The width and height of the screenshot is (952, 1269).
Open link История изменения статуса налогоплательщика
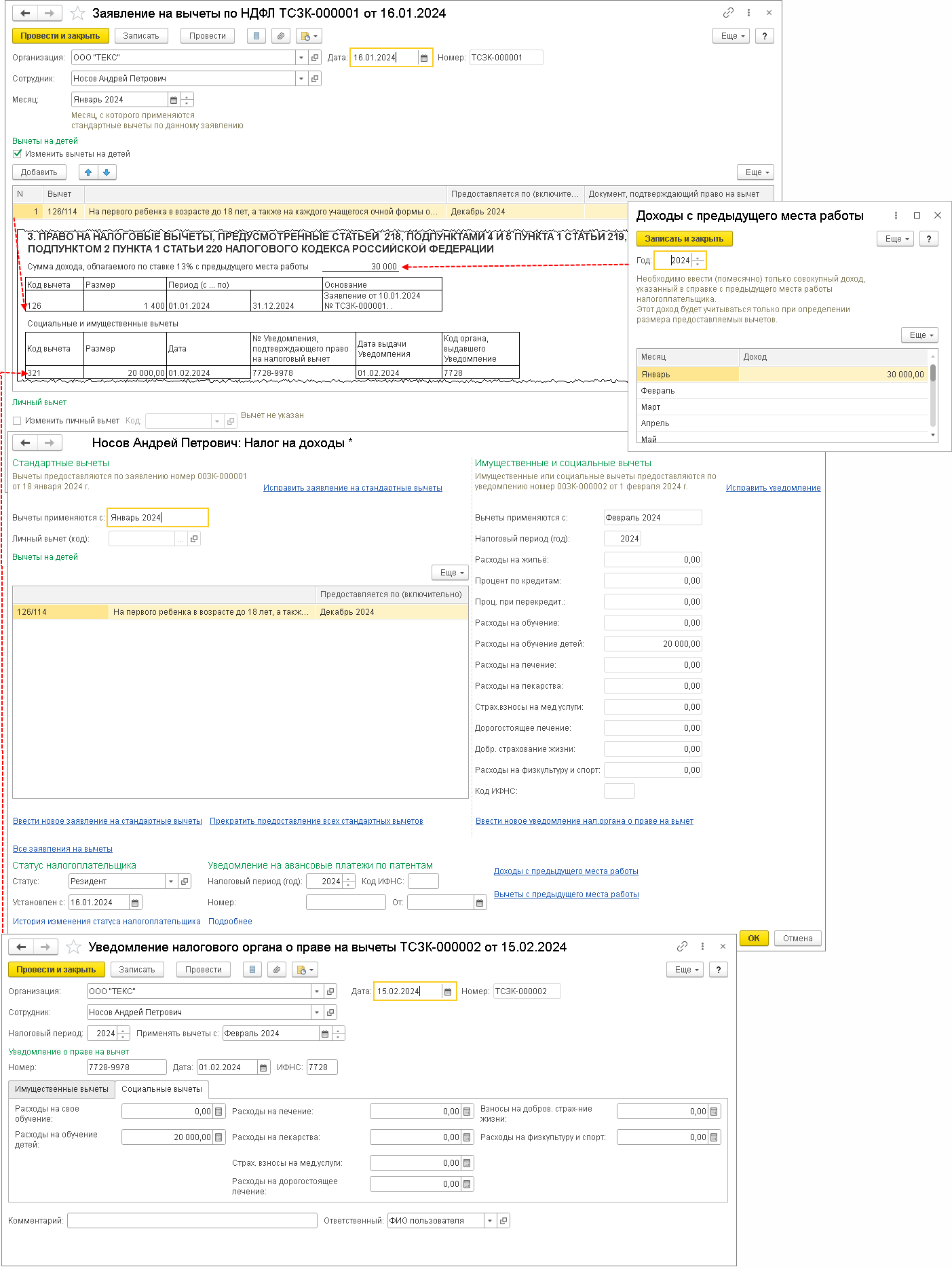click(107, 922)
